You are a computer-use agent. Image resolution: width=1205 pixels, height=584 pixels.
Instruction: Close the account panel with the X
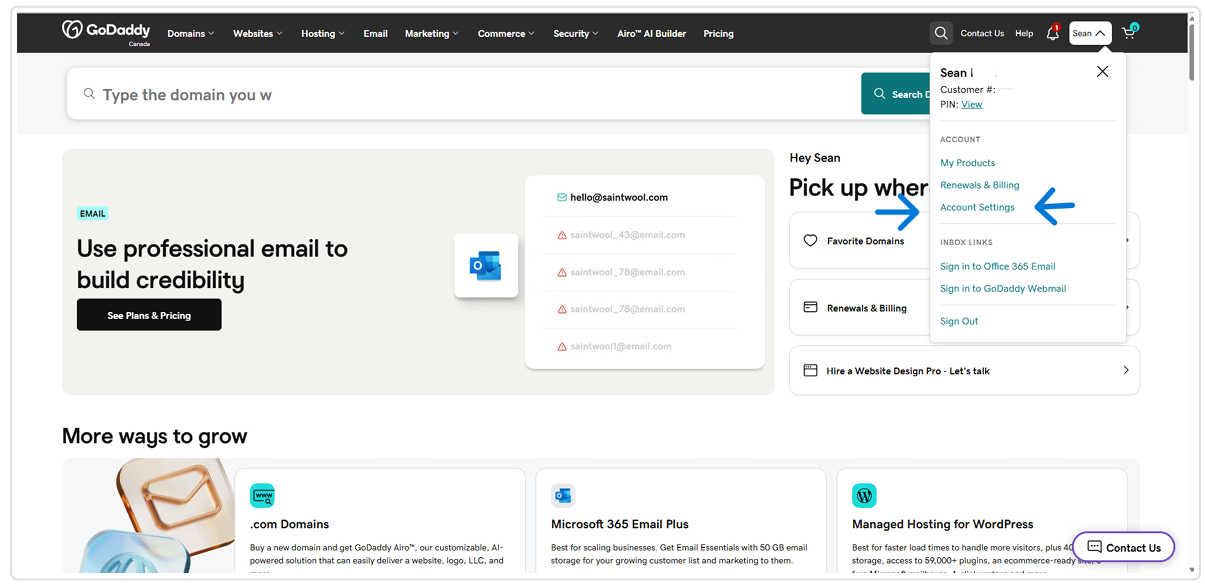point(1102,72)
